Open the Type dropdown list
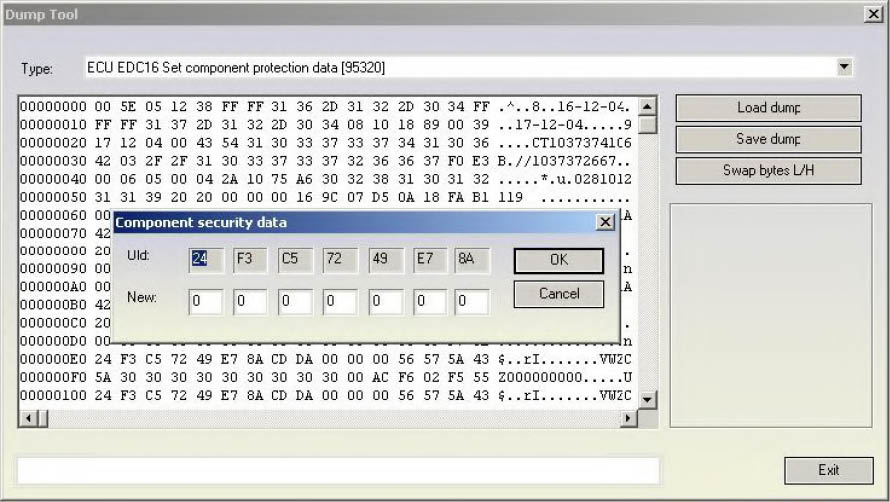This screenshot has height=502, width=890. [x=844, y=67]
